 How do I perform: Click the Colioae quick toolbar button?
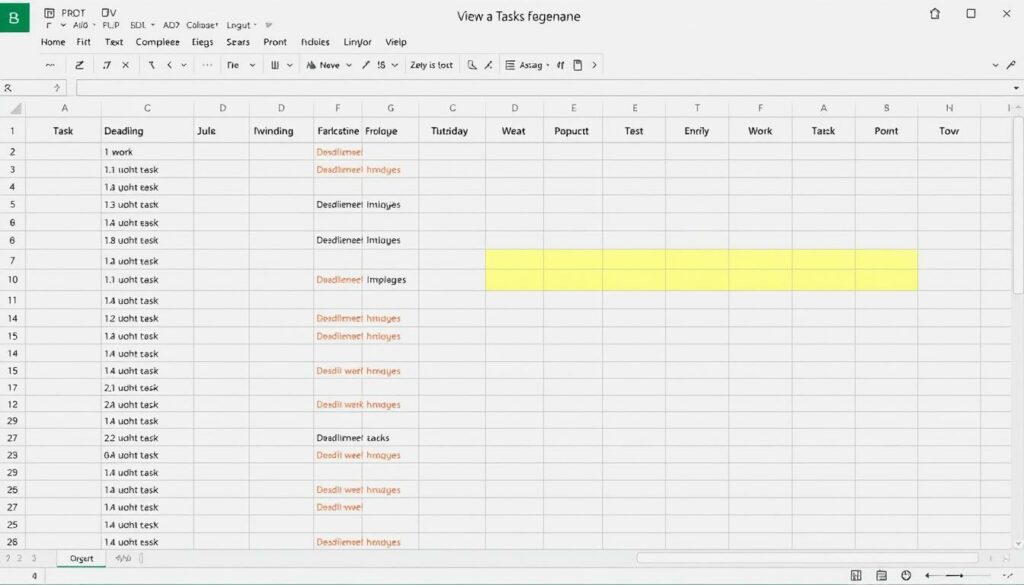point(202,25)
